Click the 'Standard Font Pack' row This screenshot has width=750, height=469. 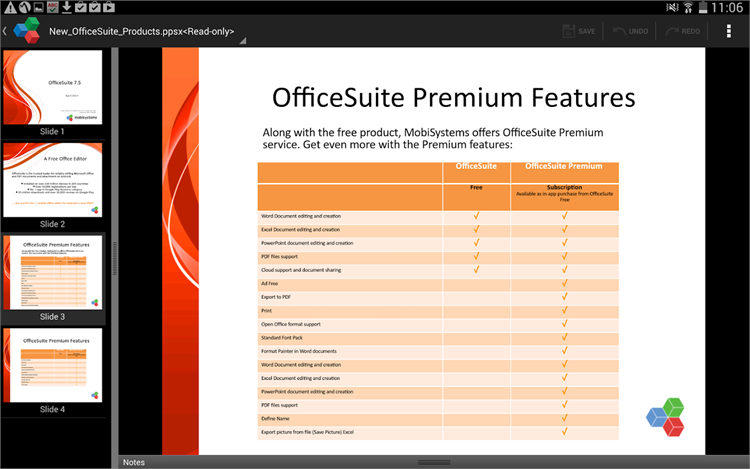click(x=438, y=338)
